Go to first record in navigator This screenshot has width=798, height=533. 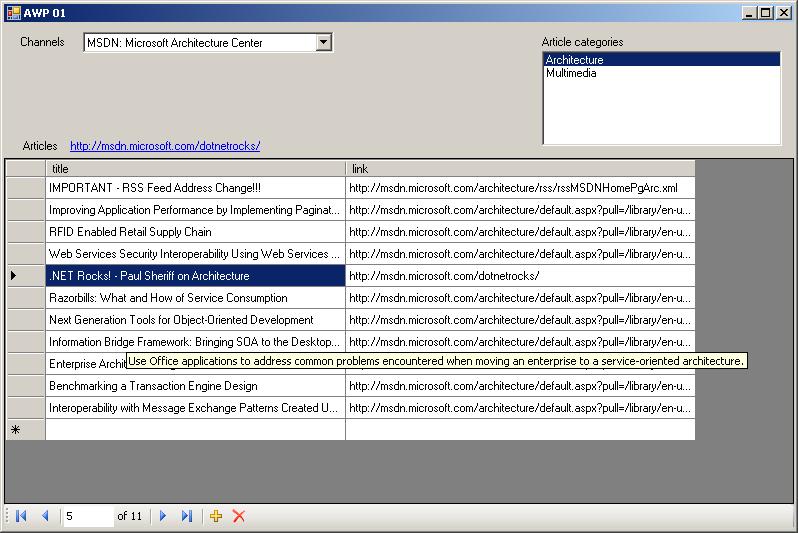pos(21,516)
